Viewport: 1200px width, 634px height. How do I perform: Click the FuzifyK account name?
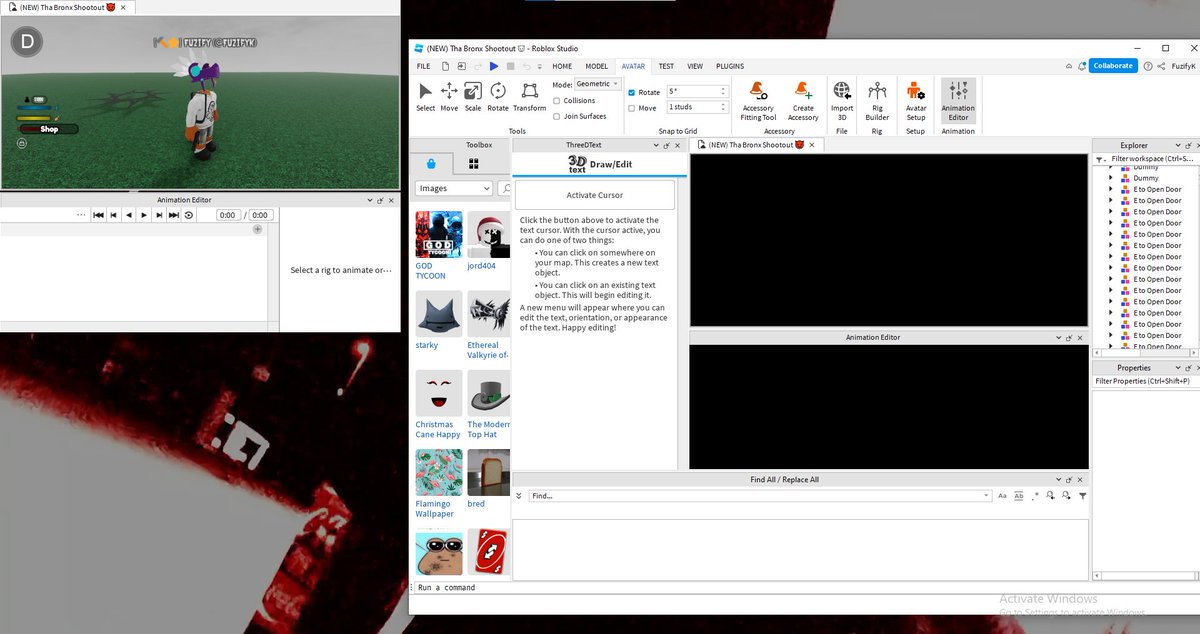coord(1183,66)
